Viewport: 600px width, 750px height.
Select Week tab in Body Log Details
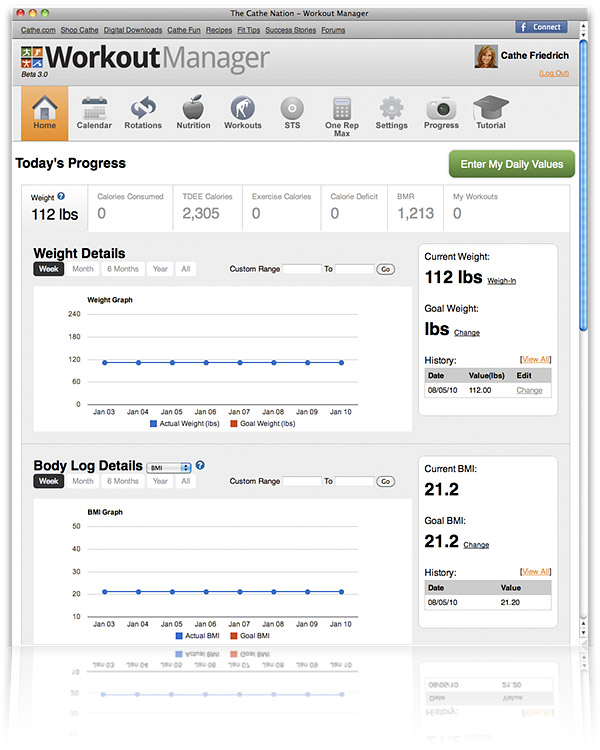coord(49,481)
